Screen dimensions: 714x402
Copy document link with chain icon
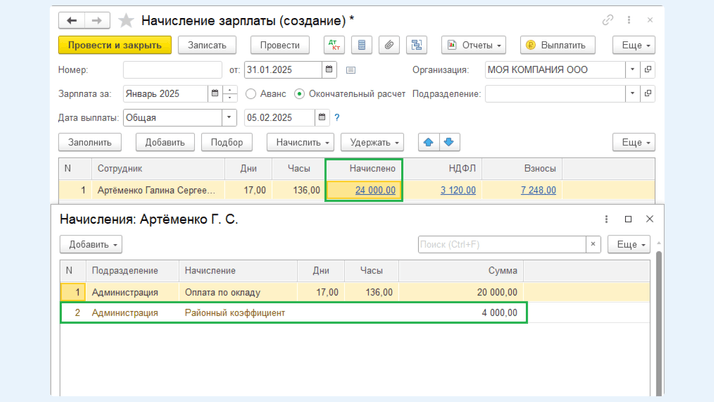pyautogui.click(x=608, y=20)
